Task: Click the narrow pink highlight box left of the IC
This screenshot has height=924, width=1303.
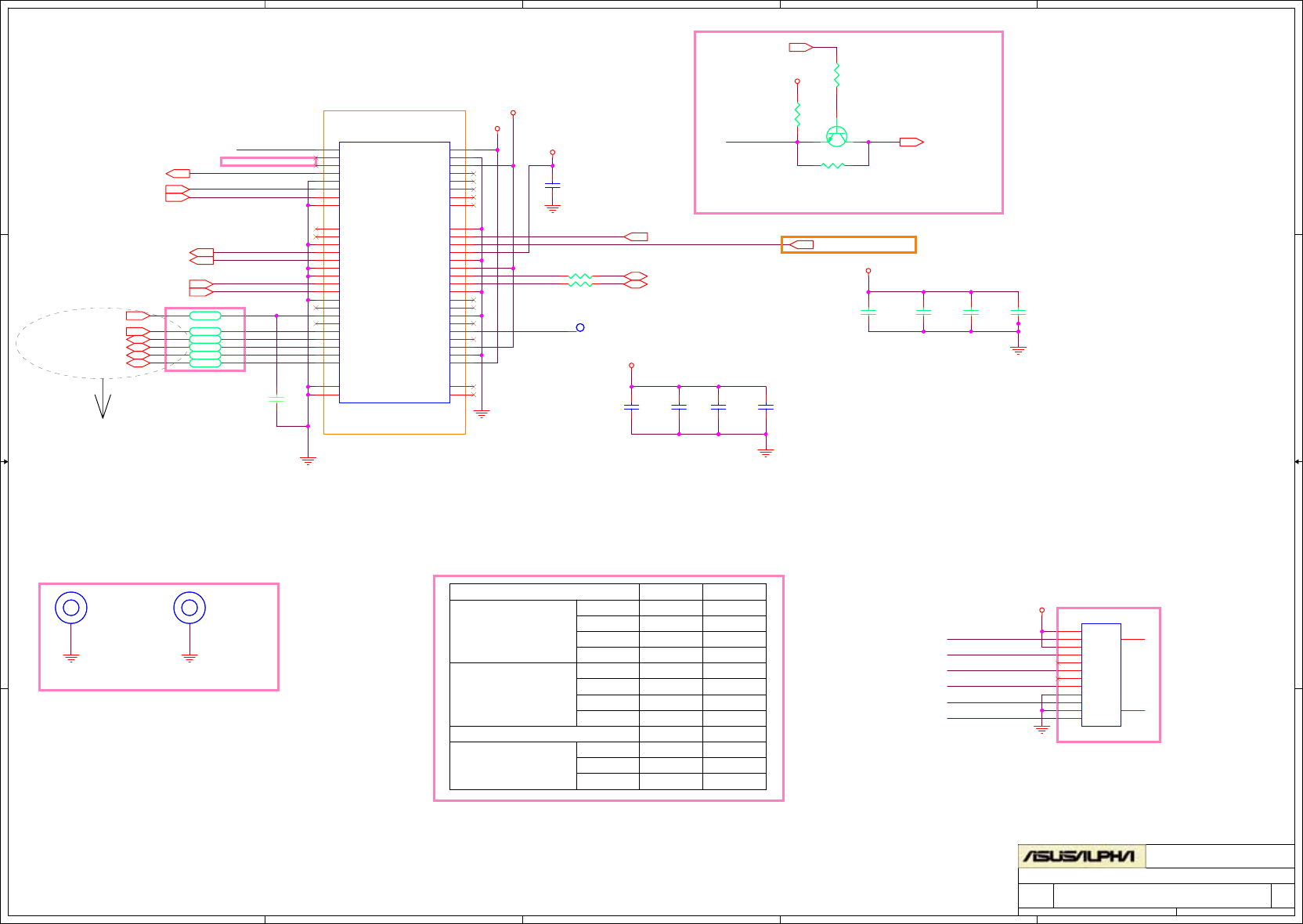Action: coord(269,161)
